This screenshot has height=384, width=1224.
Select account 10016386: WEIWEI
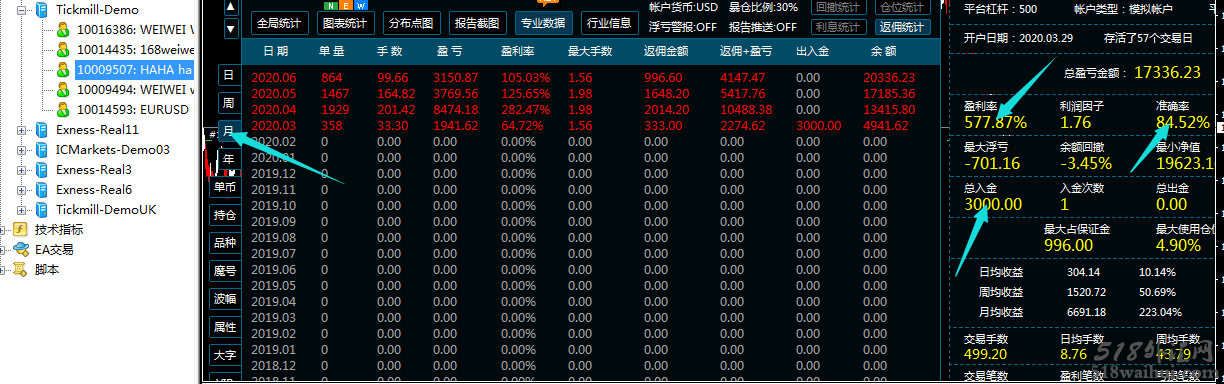135,30
